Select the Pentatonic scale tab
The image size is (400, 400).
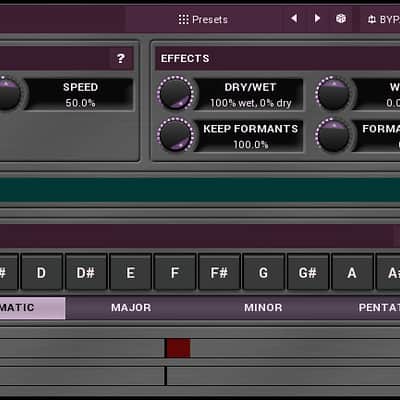365,308
